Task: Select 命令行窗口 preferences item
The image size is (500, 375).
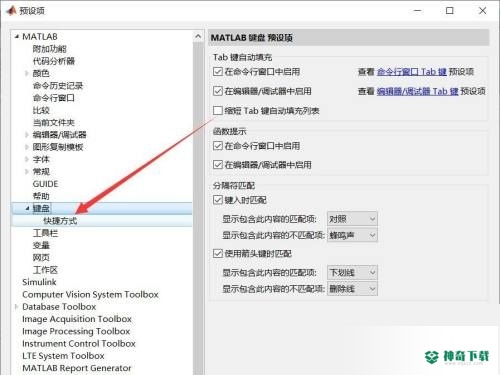Action: (x=54, y=98)
